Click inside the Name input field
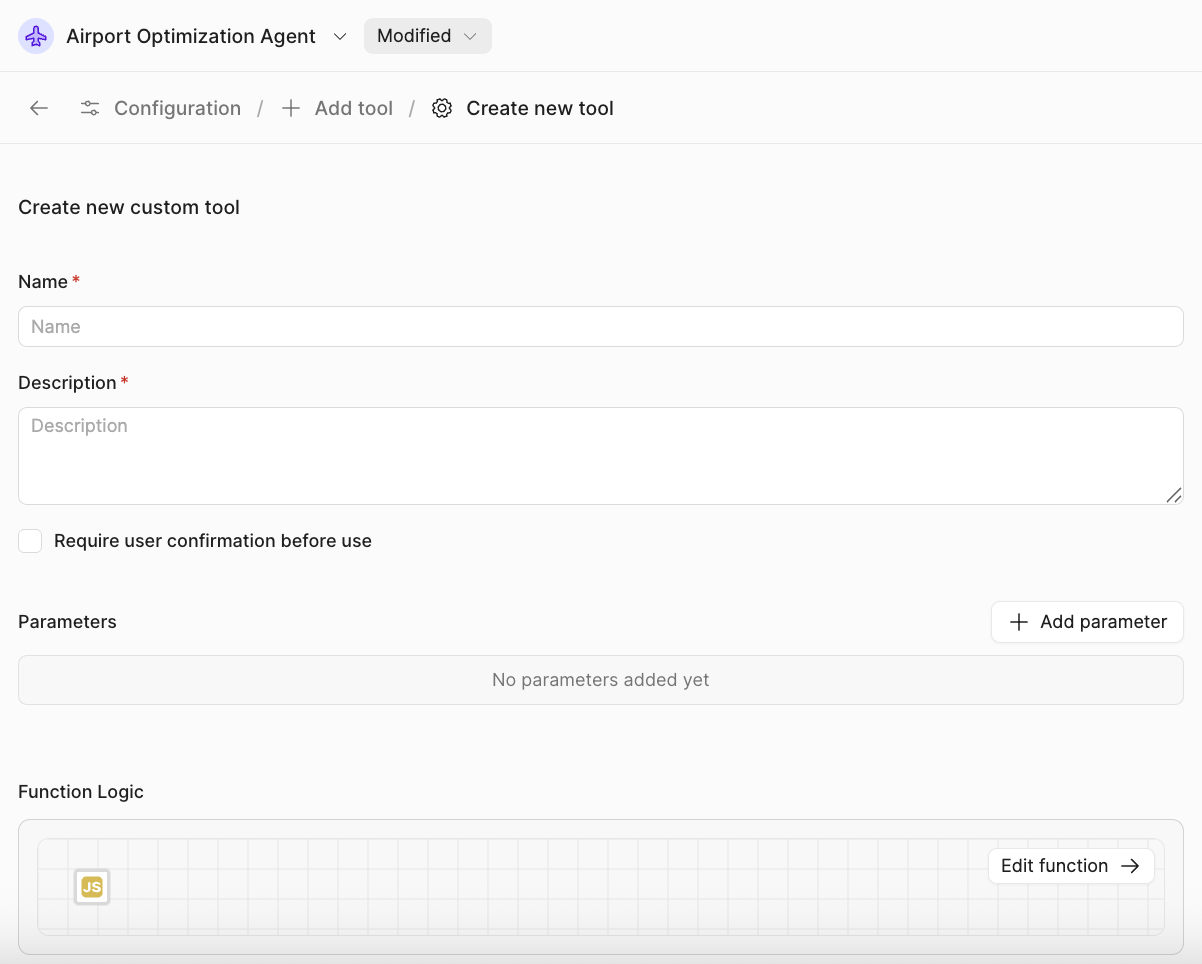The image size is (1202, 964). click(x=600, y=326)
